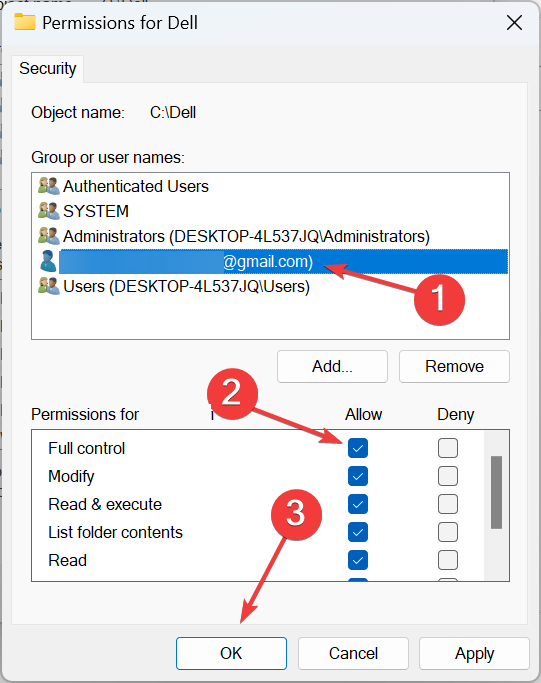Screen dimensions: 541x683
Task: Close the Permissions for Dell dialog
Action: point(514,23)
